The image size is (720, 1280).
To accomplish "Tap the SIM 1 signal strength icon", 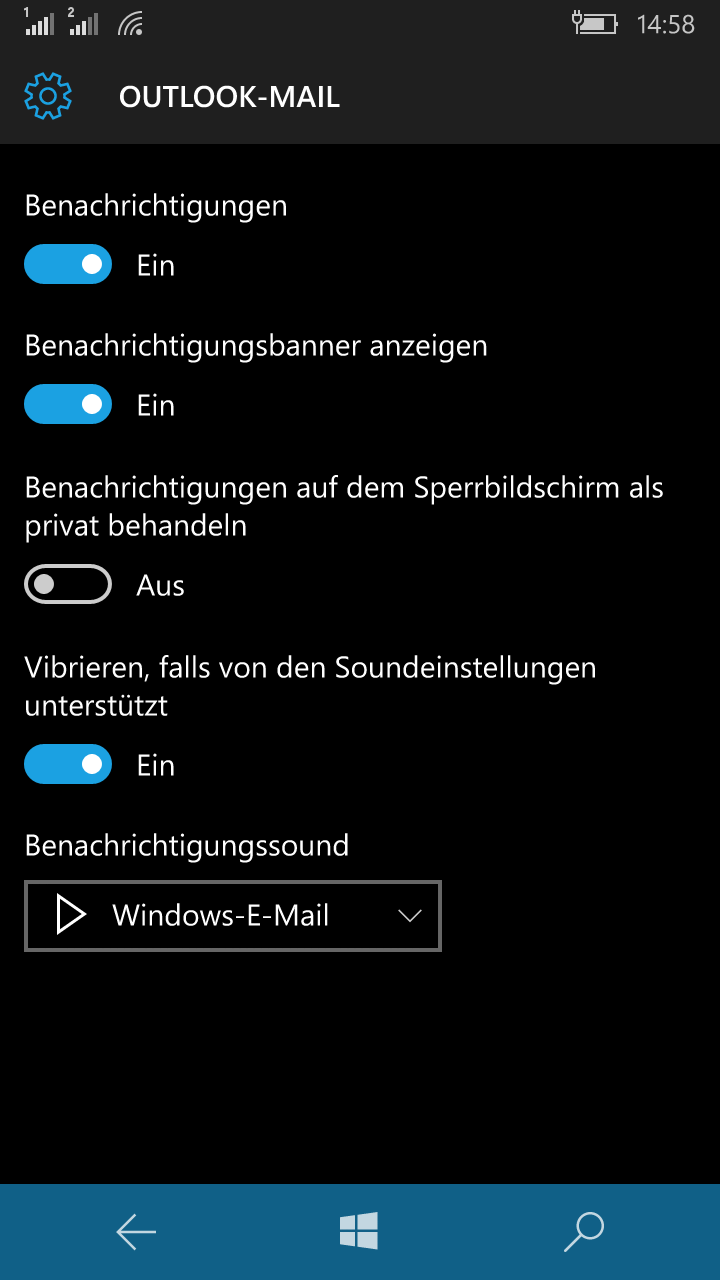I will (39, 22).
